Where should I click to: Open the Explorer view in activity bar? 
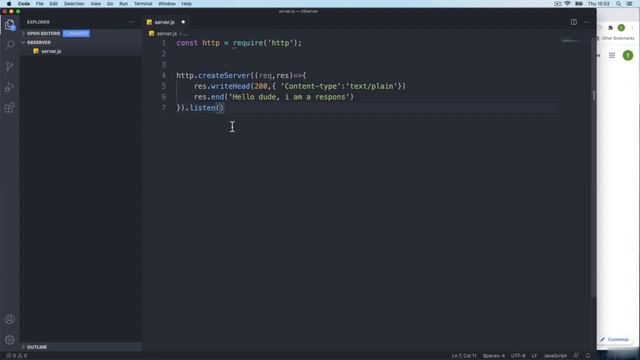10,25
